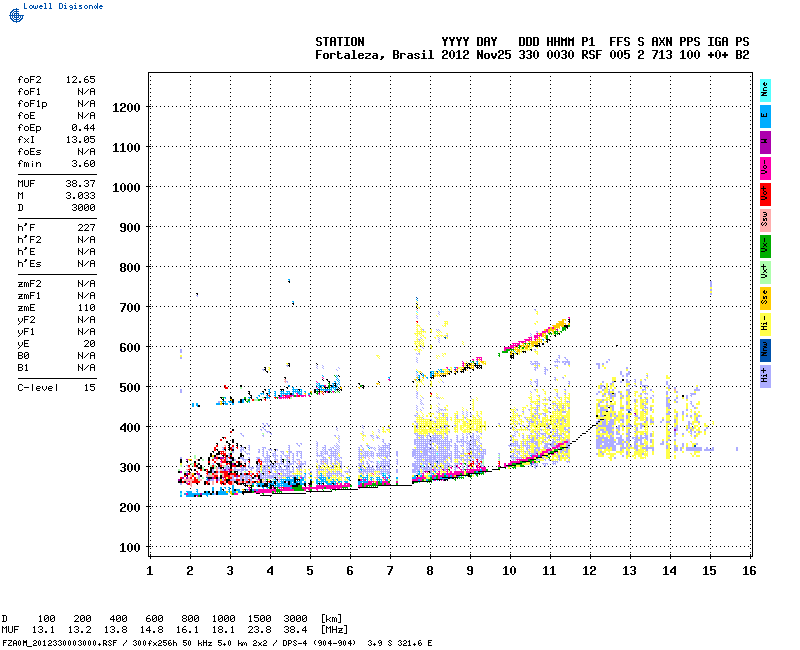Viewport: 800px width, 650px height.
Task: Click the 1200 km height axis label
Action: pyautogui.click(x=127, y=108)
